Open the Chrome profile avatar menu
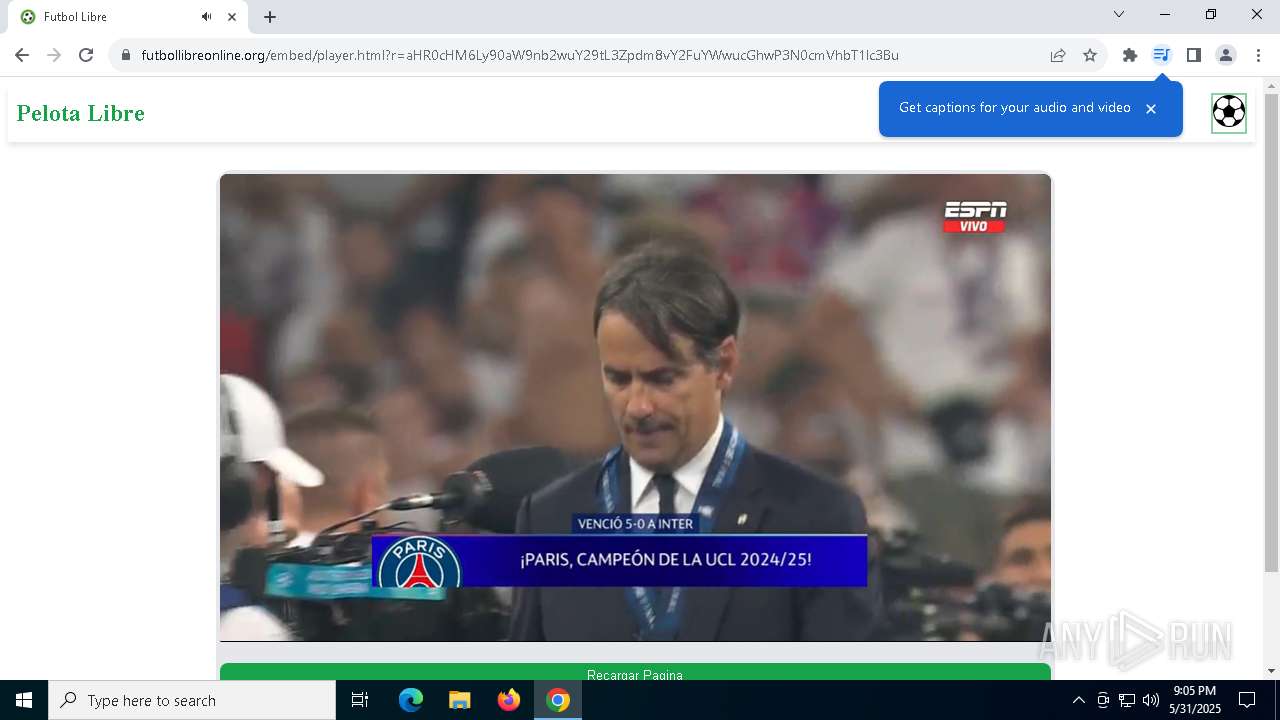 [1225, 55]
